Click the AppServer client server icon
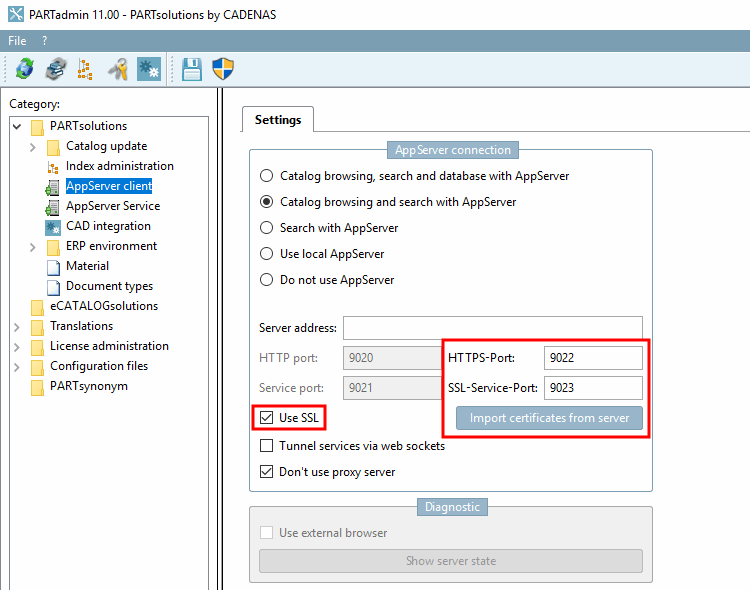Viewport: 750px width, 590px height. click(53, 187)
